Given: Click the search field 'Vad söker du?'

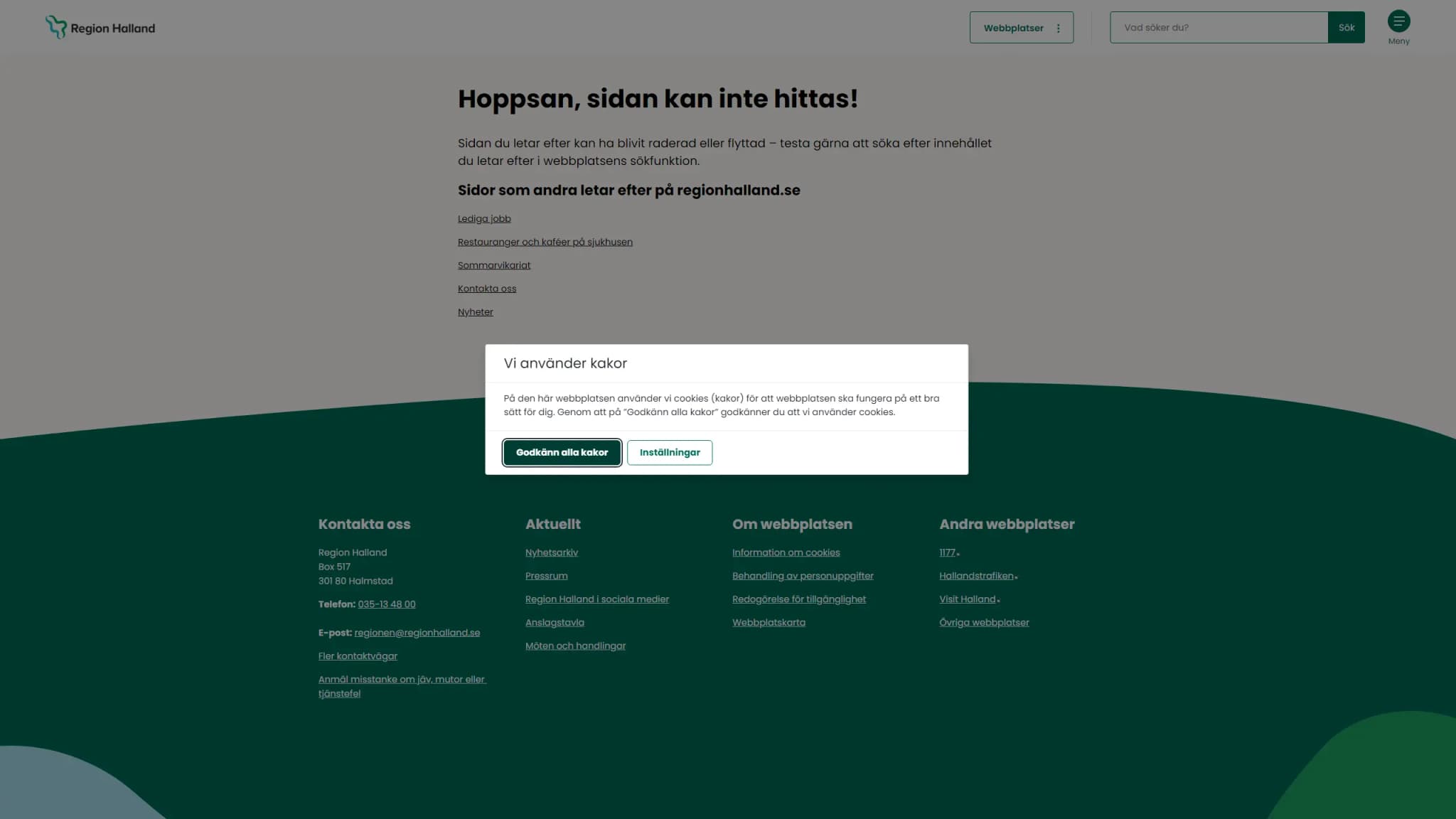Looking at the screenshot, I should [x=1219, y=28].
